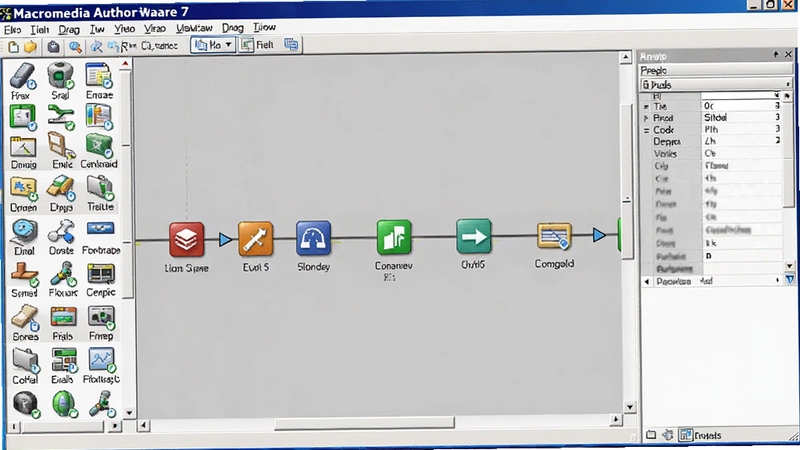Image resolution: width=800 pixels, height=450 pixels.
Task: Select the Dpgs palette icon
Action: pos(61,188)
